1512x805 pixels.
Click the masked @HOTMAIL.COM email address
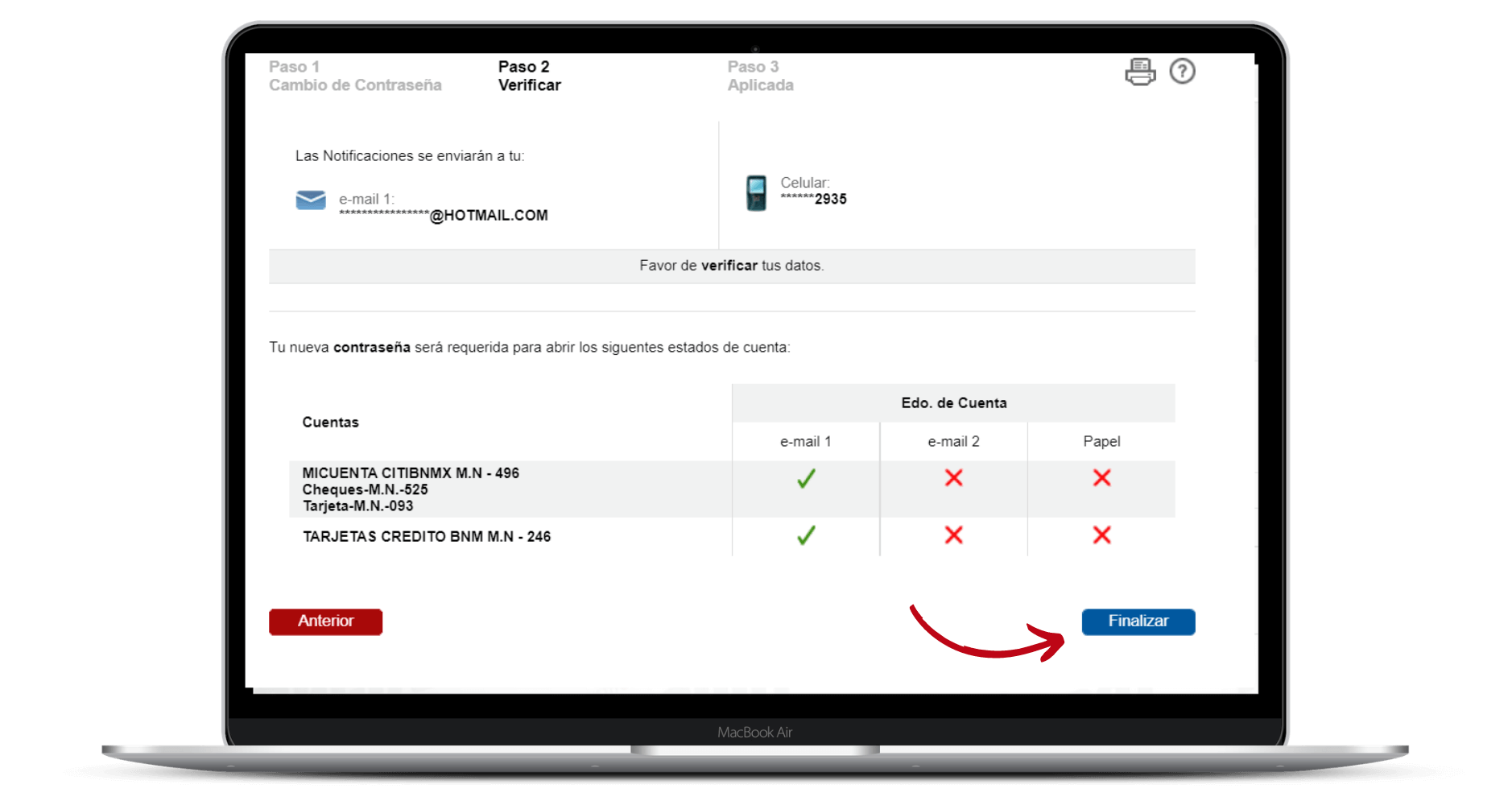444,216
